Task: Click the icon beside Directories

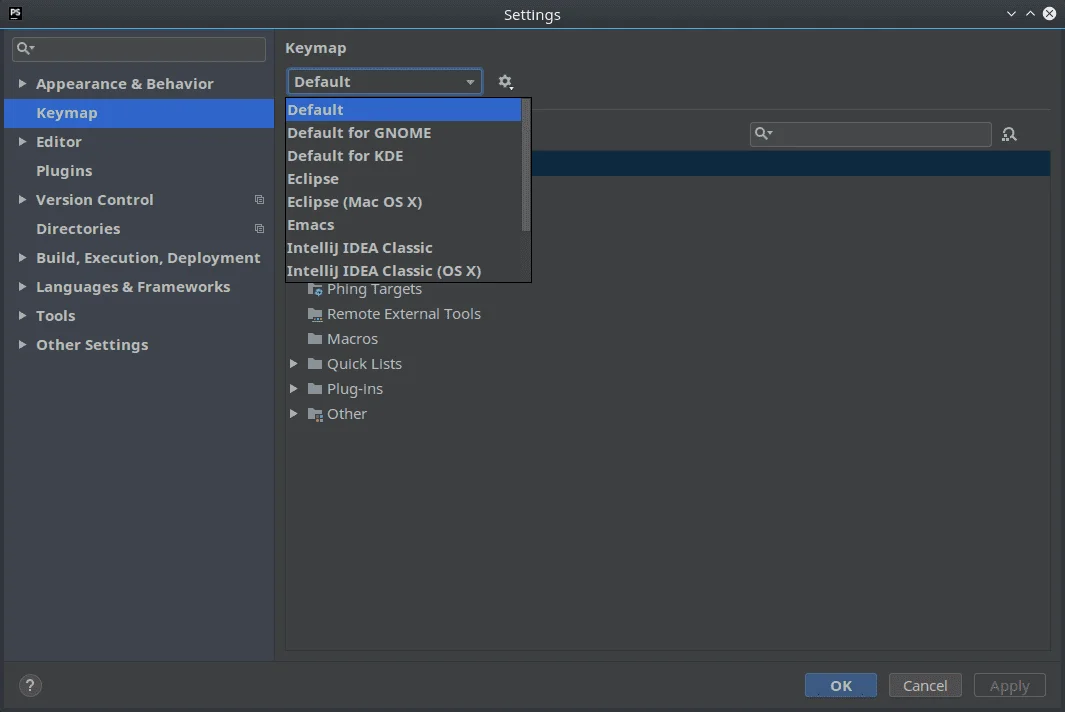Action: [259, 228]
